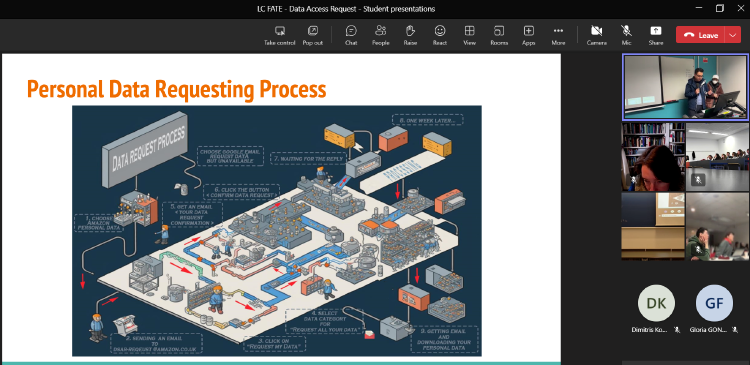The height and width of the screenshot is (365, 750).
Task: Open the Chat panel
Action: click(x=351, y=35)
